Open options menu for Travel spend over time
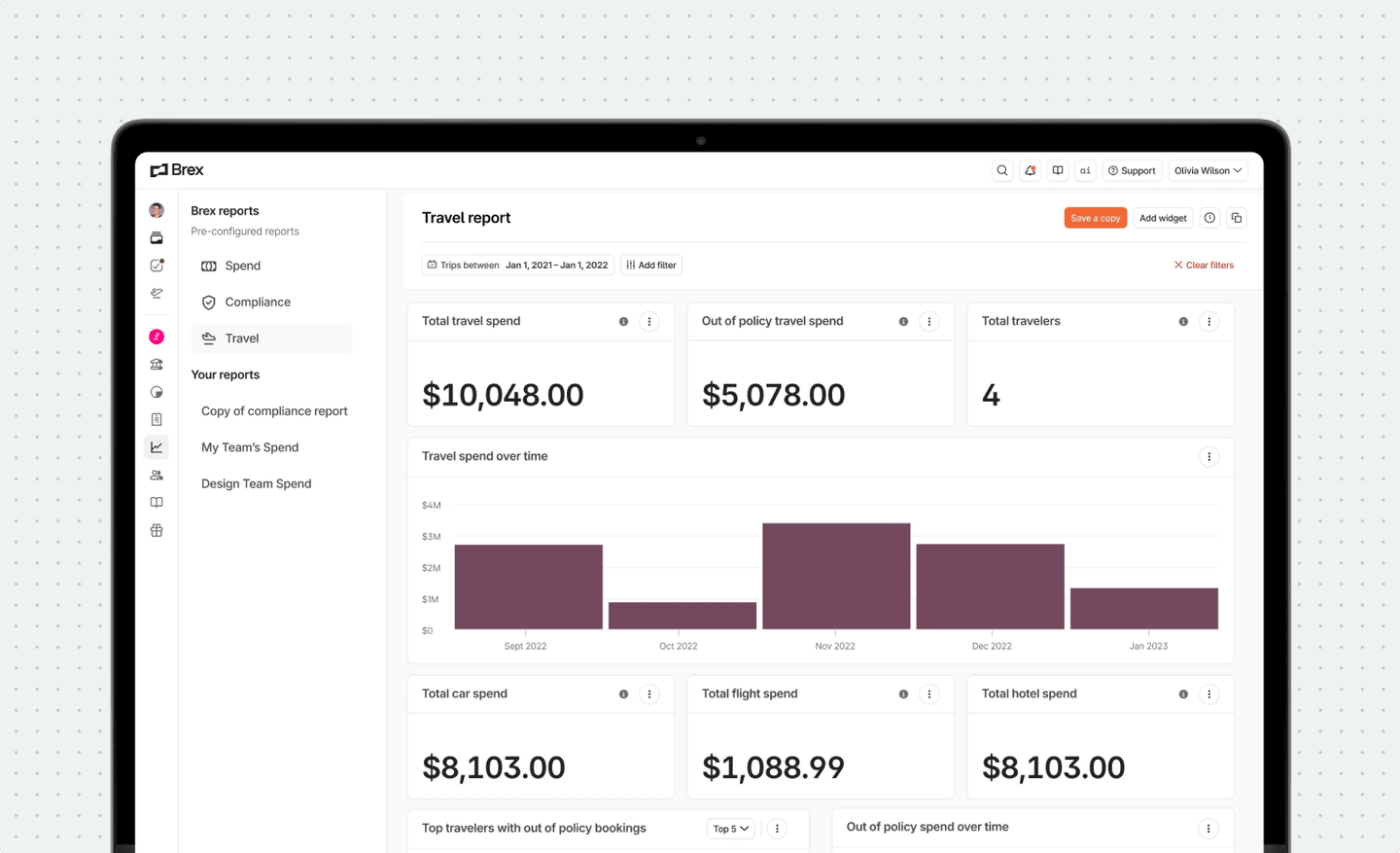This screenshot has width=1400, height=853. tap(1209, 457)
